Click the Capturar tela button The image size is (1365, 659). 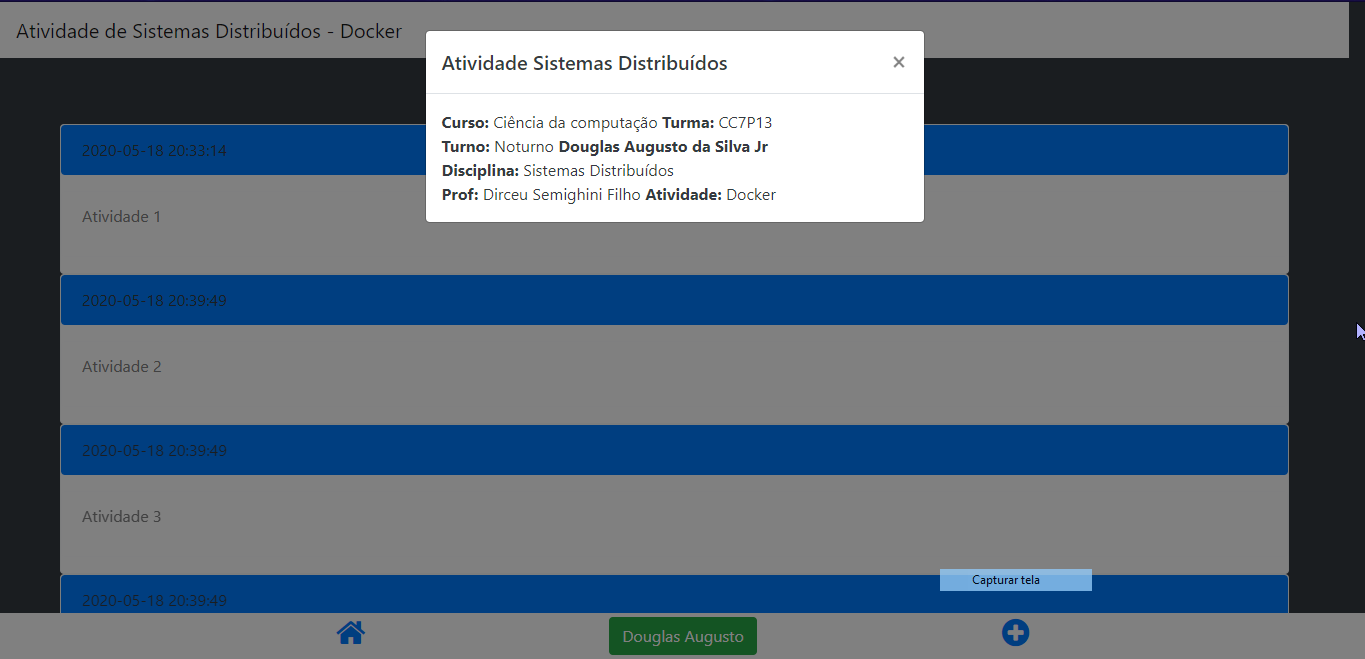coord(1015,580)
